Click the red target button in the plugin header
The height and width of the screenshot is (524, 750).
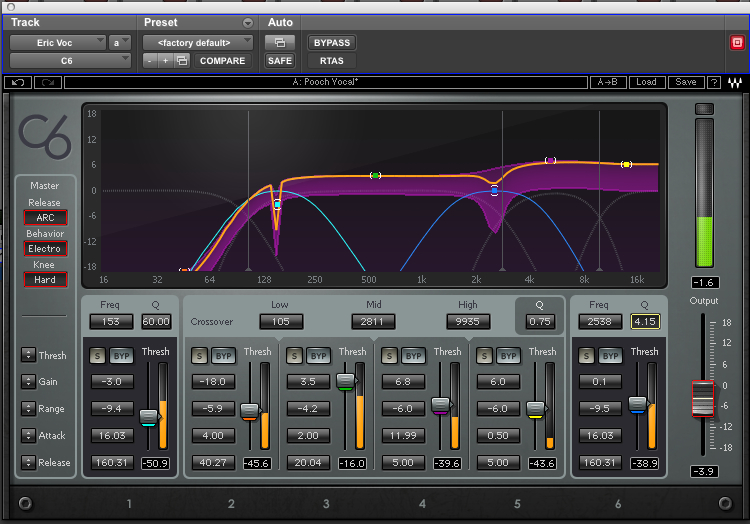[737, 43]
